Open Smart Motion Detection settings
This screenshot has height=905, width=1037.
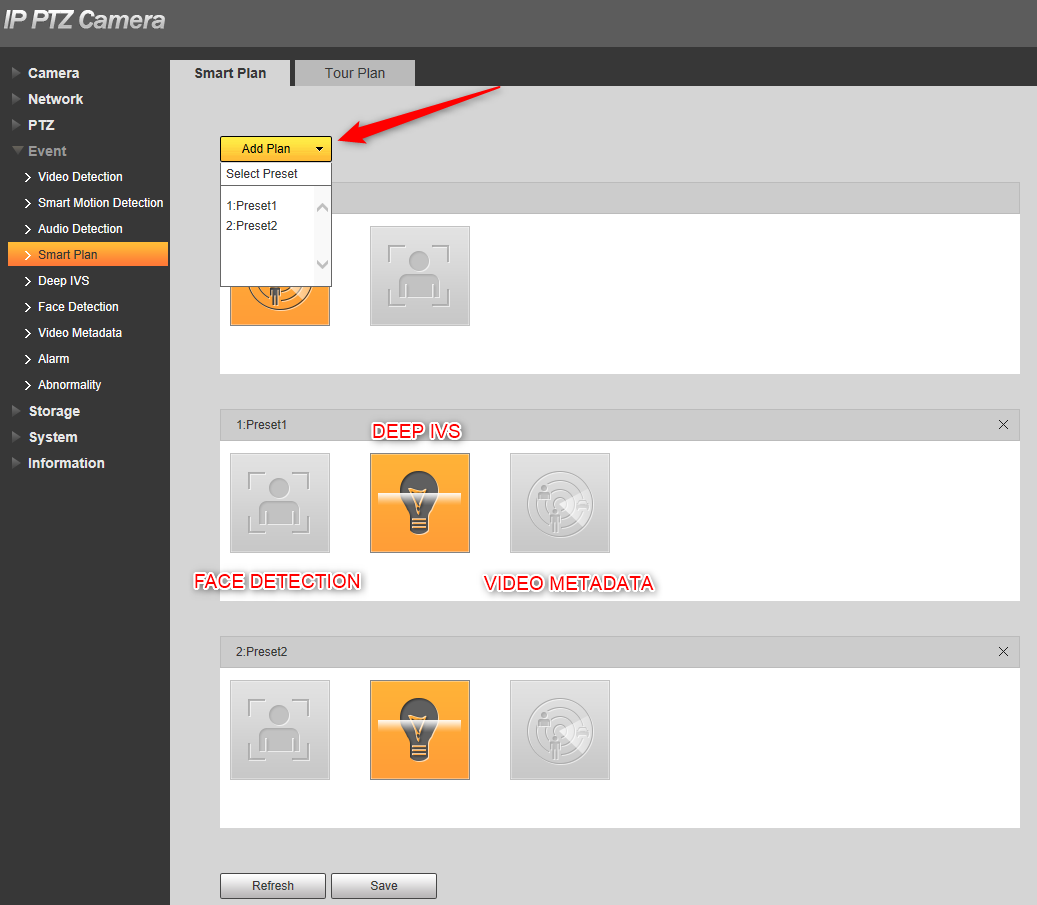100,202
